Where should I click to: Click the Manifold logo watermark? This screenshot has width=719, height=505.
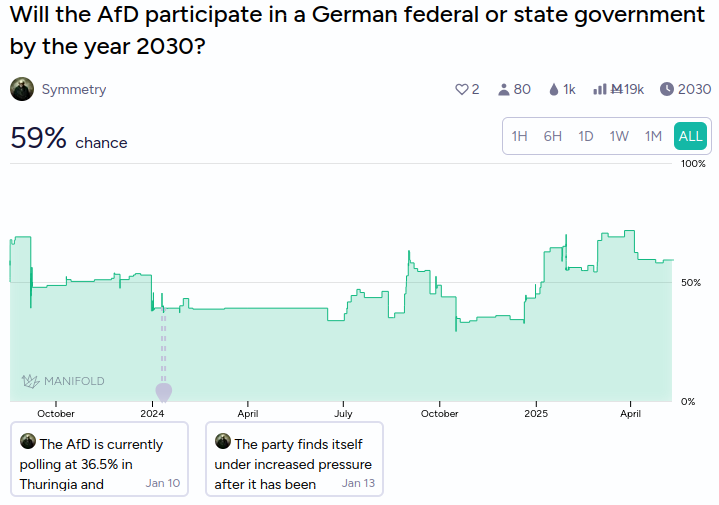(x=63, y=381)
